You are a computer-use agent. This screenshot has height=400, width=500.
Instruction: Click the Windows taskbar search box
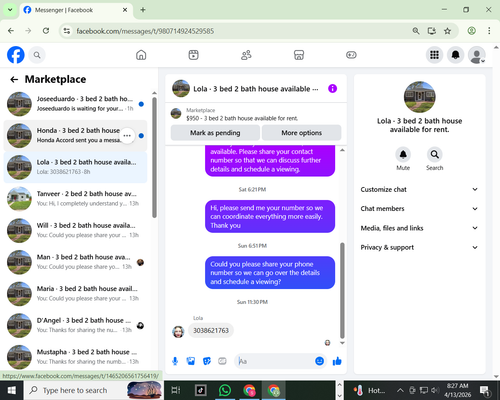click(x=94, y=390)
